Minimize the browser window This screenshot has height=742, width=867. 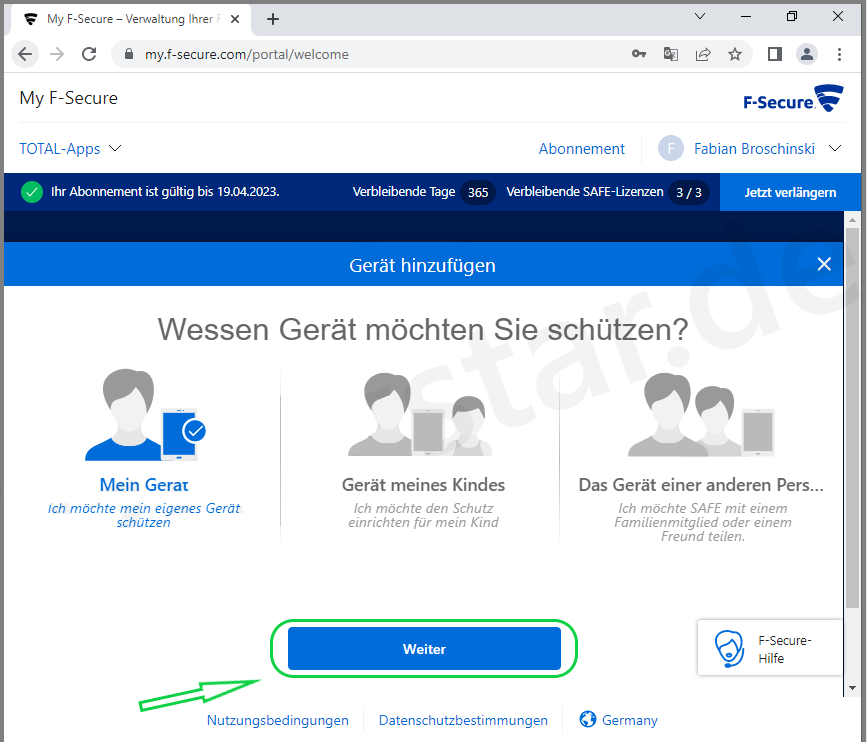[x=746, y=17]
